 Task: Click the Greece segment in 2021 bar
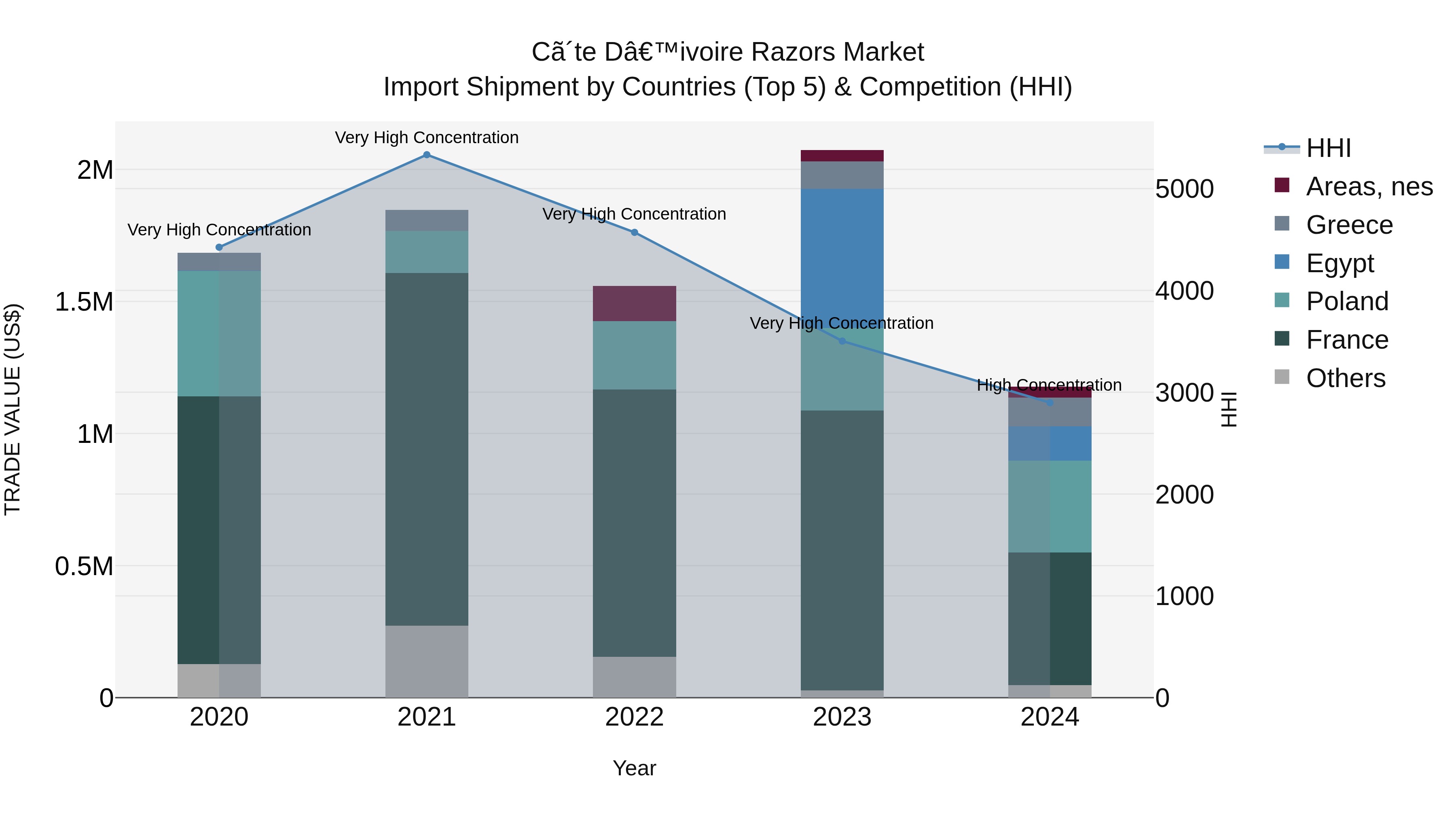pyautogui.click(x=427, y=220)
